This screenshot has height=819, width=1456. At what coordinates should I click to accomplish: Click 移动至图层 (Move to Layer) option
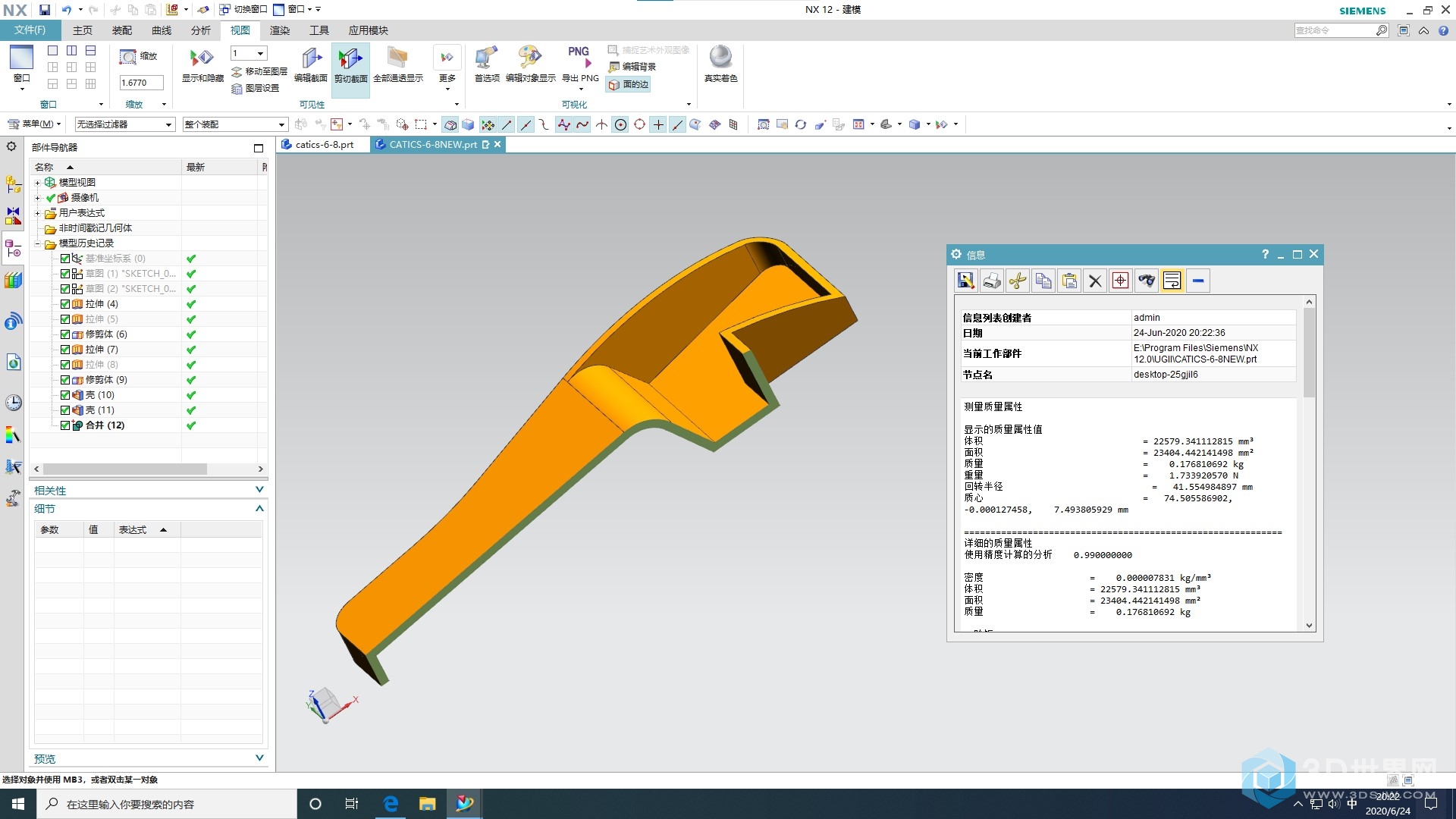[x=259, y=71]
